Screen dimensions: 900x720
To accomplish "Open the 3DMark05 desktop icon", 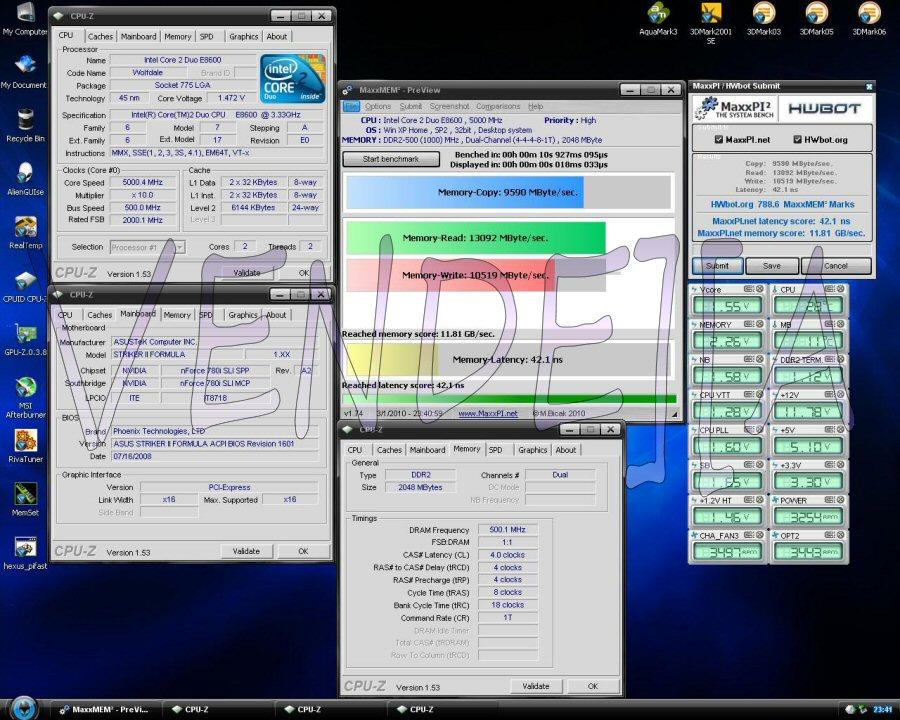I will 816,18.
